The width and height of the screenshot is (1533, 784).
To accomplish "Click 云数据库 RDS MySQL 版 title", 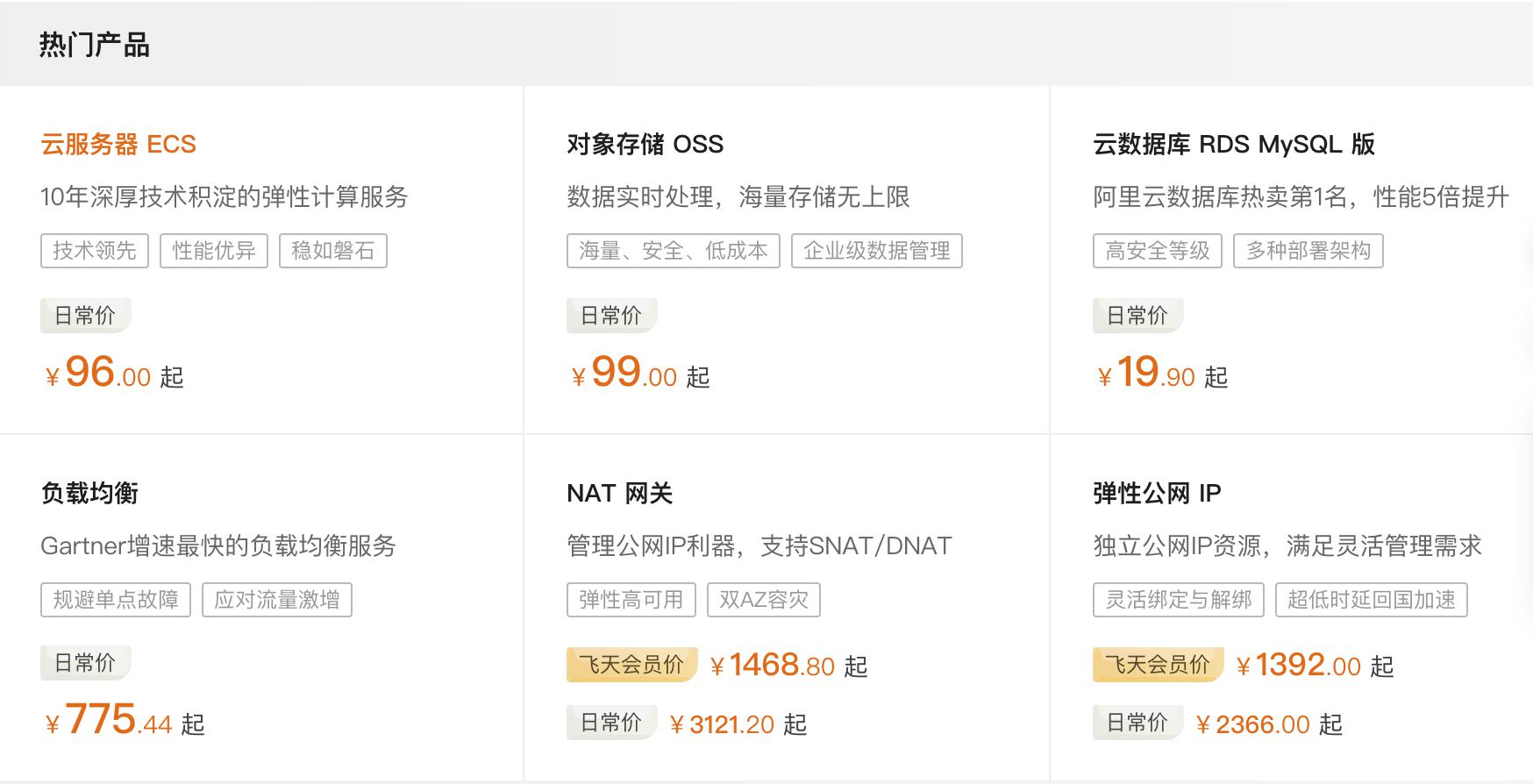I will [1233, 144].
